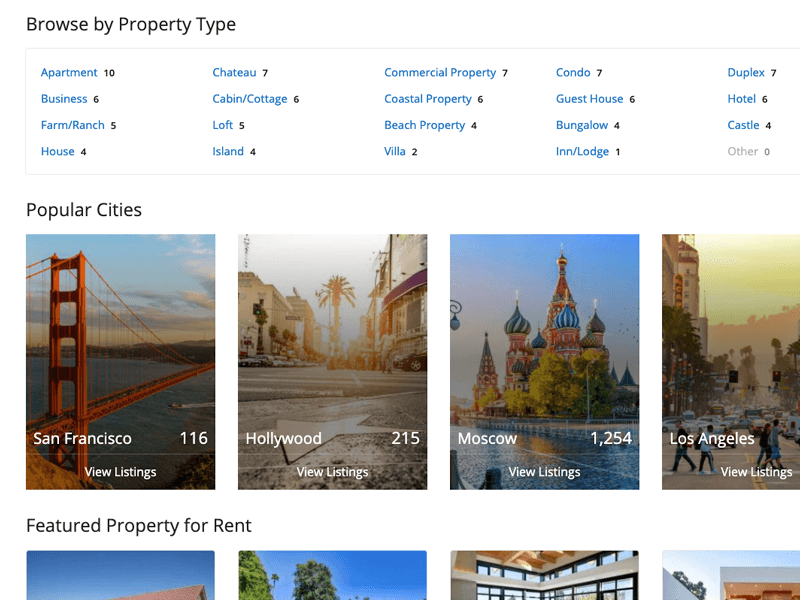This screenshot has height=600, width=800.
Task: Select Commercial Property category
Action: tap(440, 72)
